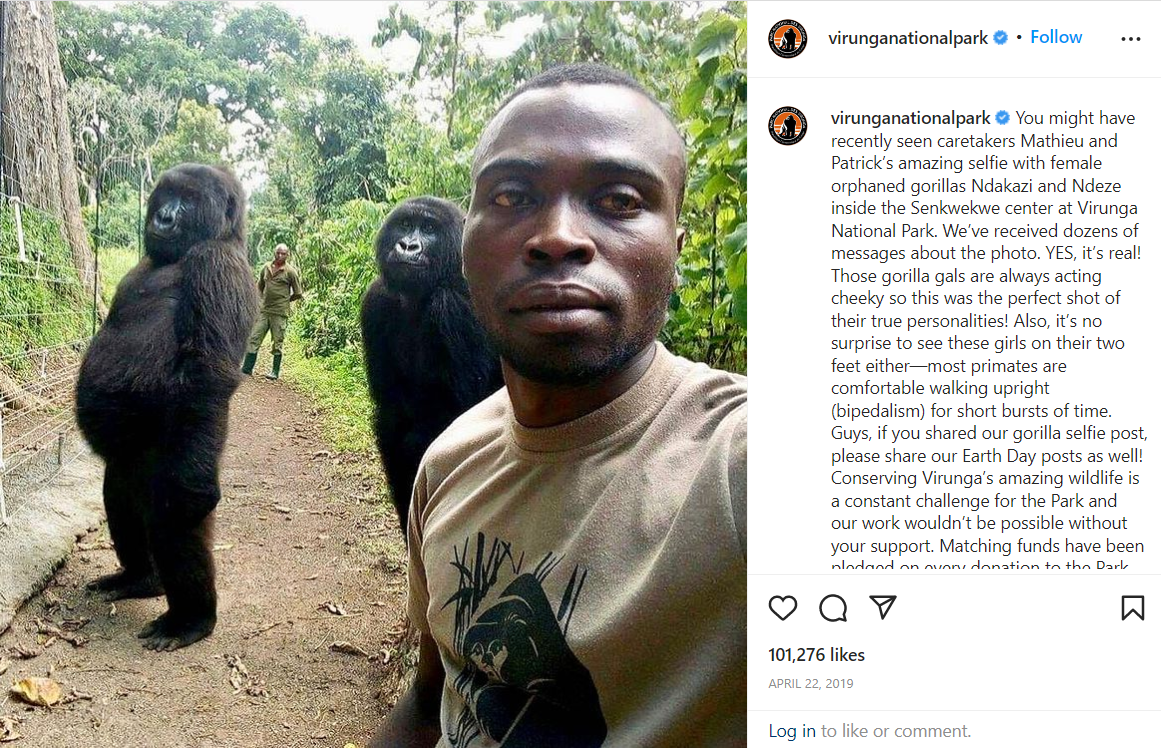Share the post via paper plane icon
The height and width of the screenshot is (748, 1161).
coord(883,607)
